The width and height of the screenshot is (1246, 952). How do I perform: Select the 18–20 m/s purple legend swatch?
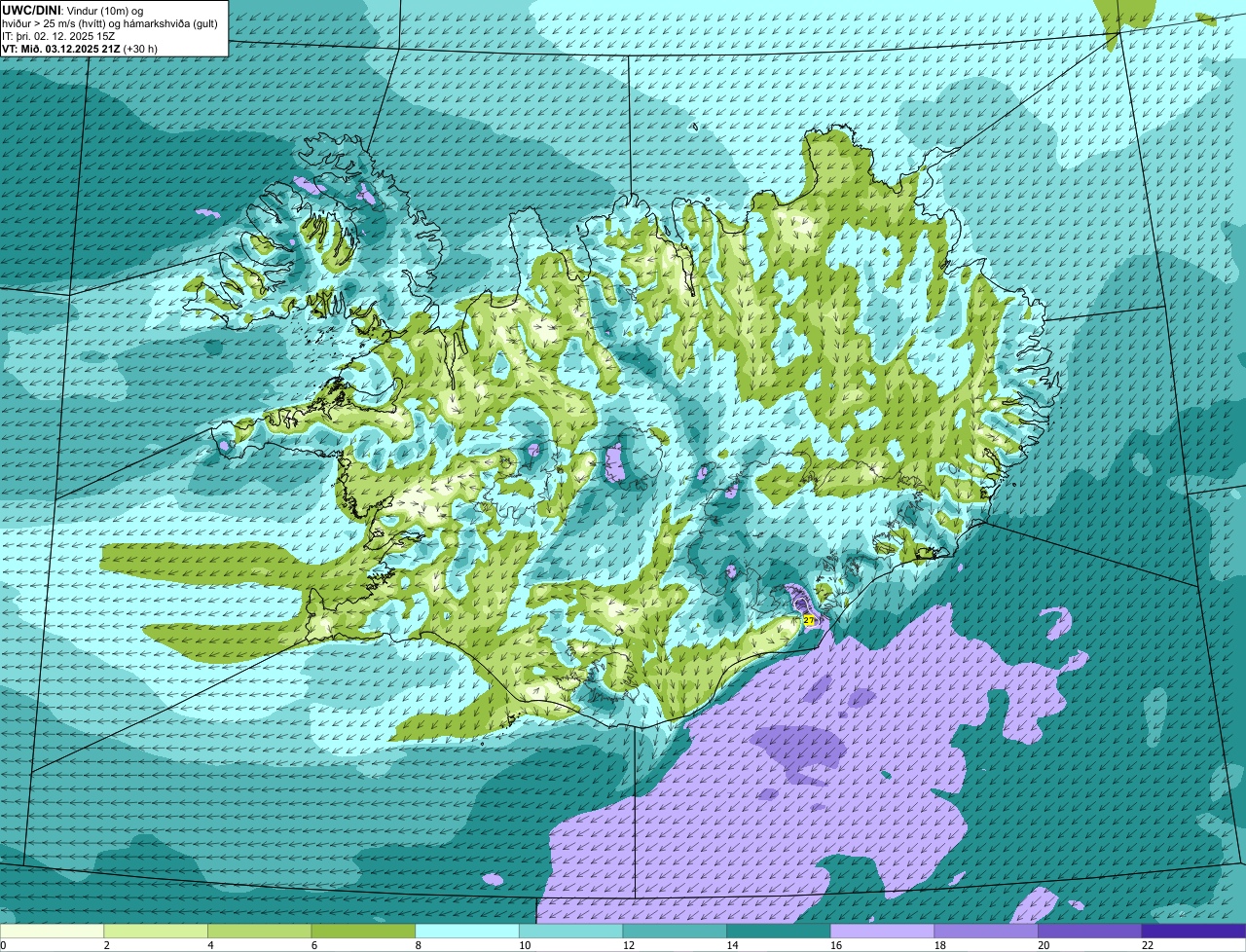986,931
